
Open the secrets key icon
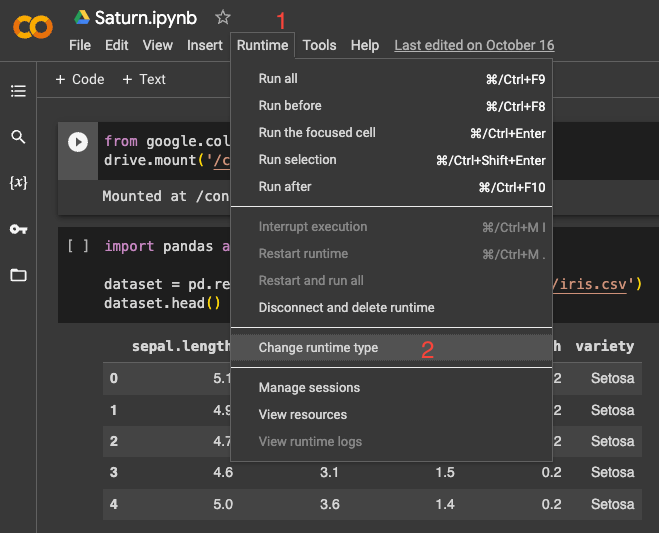point(18,229)
